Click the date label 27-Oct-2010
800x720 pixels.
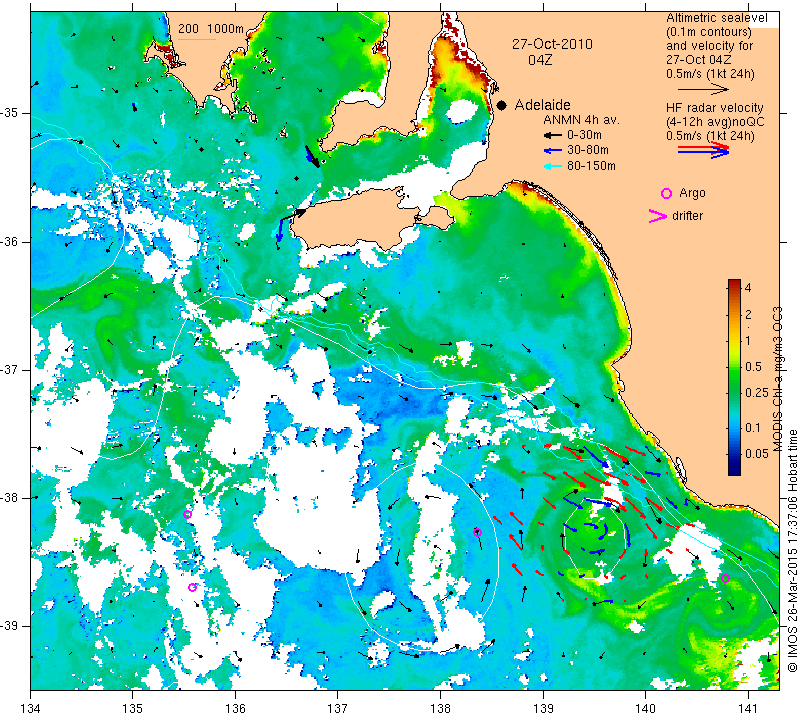point(553,44)
